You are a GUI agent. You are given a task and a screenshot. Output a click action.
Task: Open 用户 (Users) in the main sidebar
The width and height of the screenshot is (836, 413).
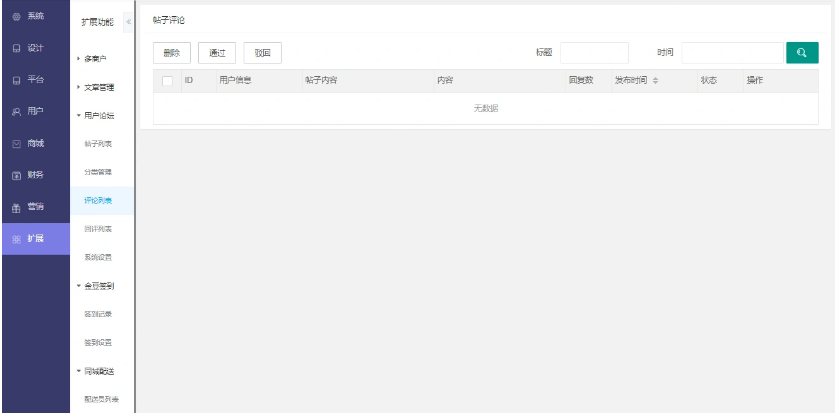click(x=35, y=111)
